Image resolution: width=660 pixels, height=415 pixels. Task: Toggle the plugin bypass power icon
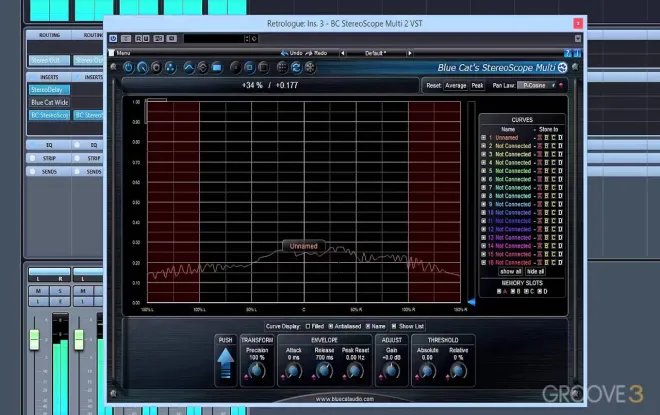point(128,67)
